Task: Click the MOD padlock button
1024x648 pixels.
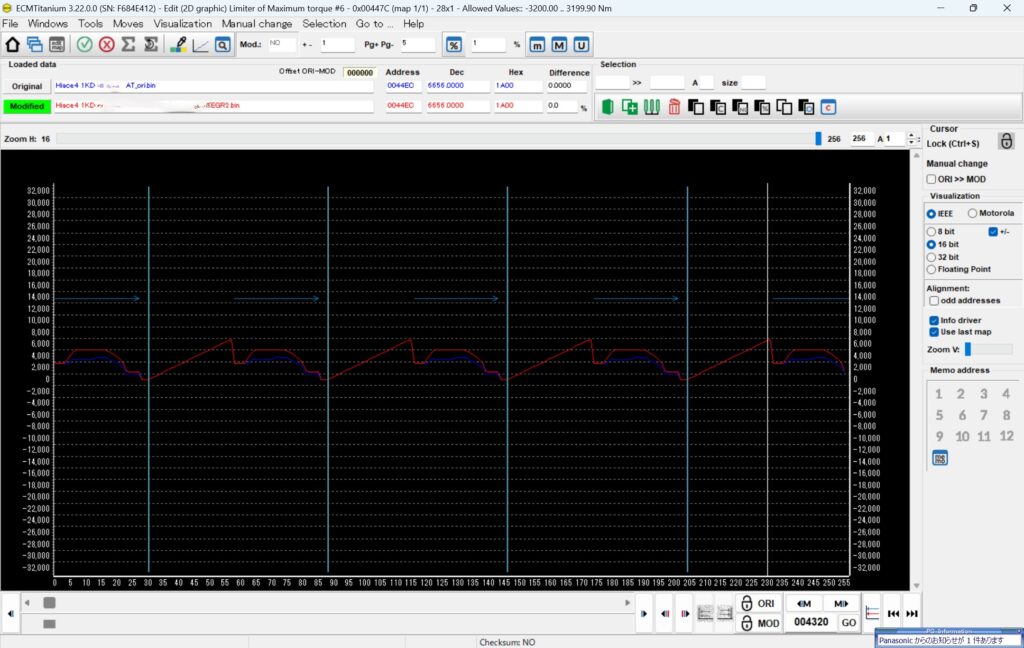Action: (x=759, y=623)
